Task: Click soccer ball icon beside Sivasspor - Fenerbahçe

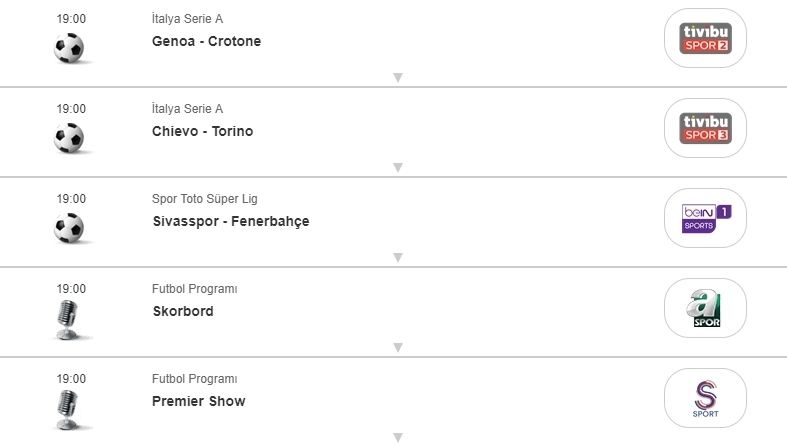Action: (x=69, y=228)
